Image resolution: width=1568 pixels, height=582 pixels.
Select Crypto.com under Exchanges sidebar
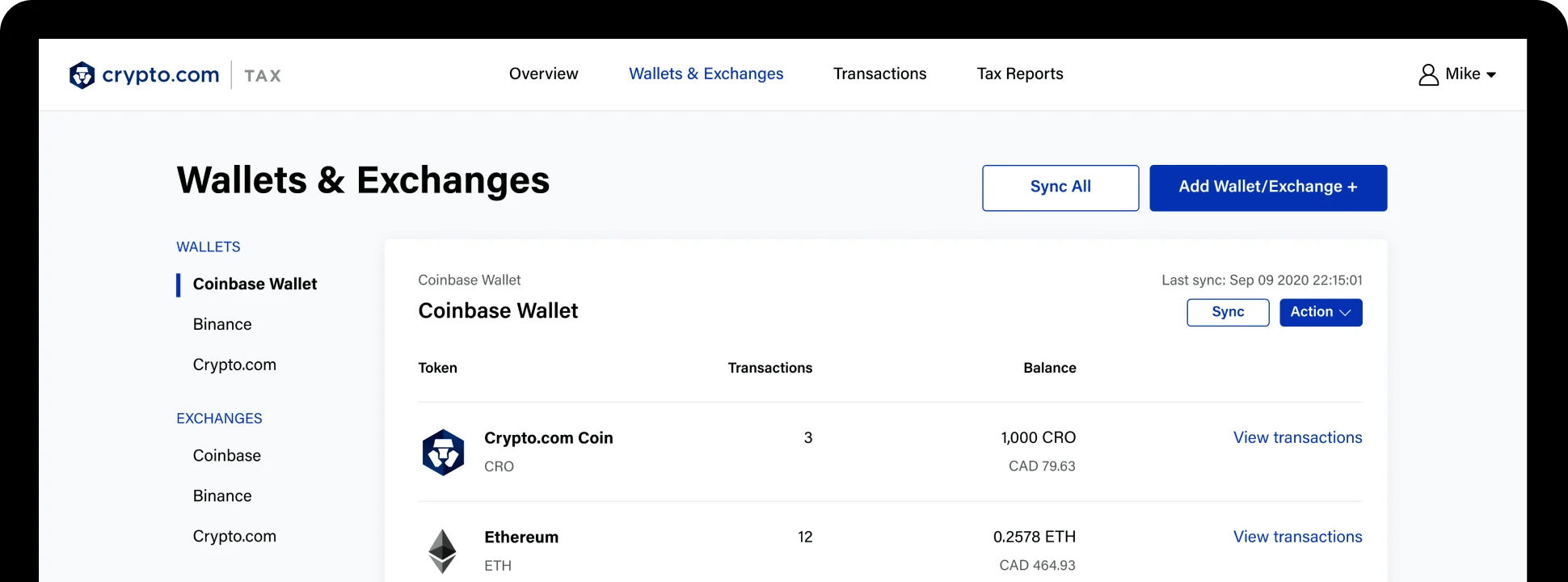point(234,536)
